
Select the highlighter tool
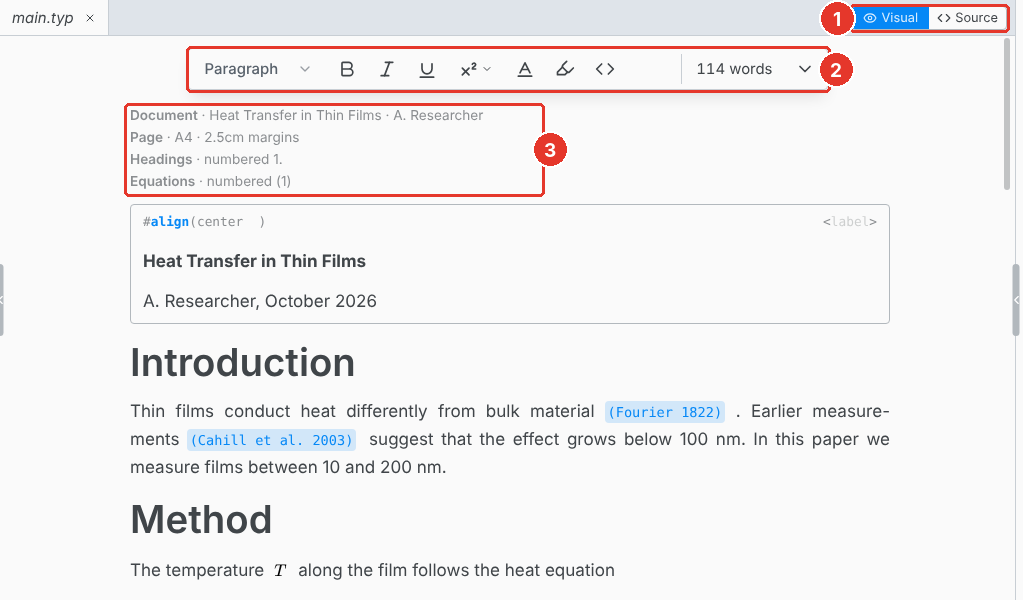click(565, 69)
